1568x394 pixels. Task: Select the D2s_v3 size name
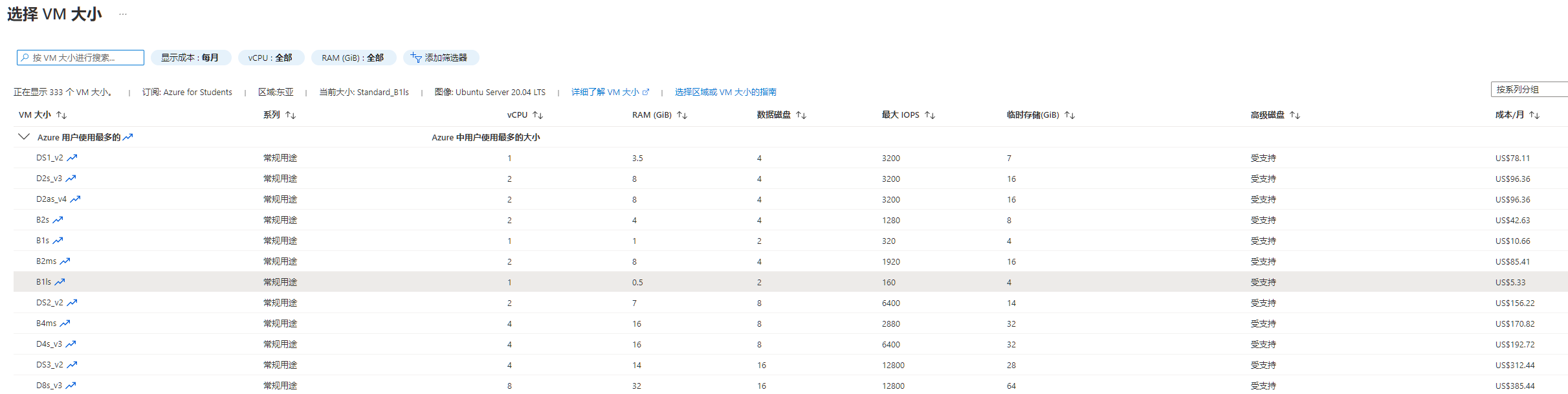coord(49,179)
